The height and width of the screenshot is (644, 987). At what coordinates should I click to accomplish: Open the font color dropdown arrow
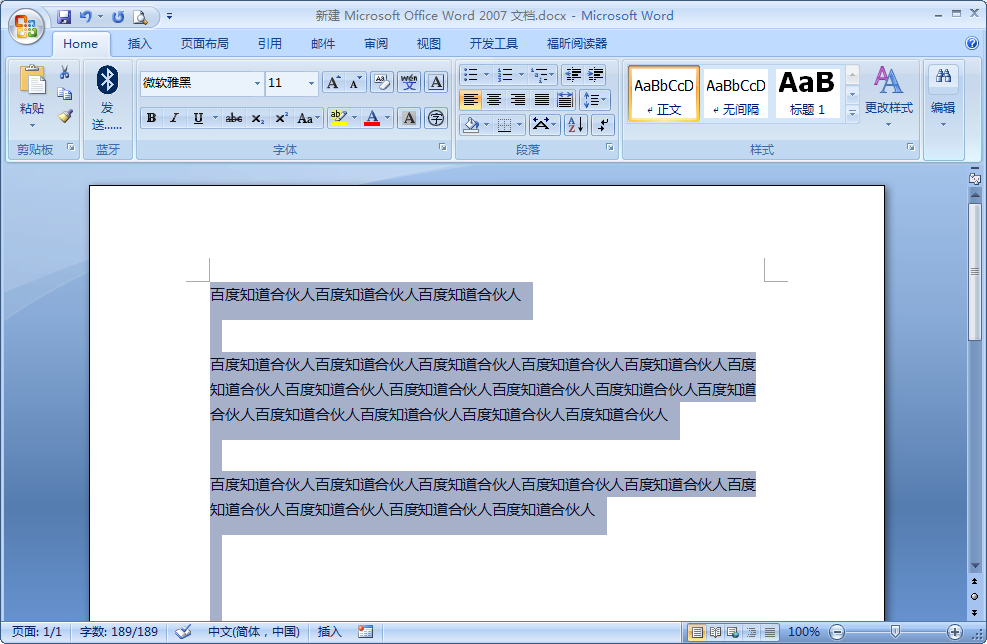[387, 118]
